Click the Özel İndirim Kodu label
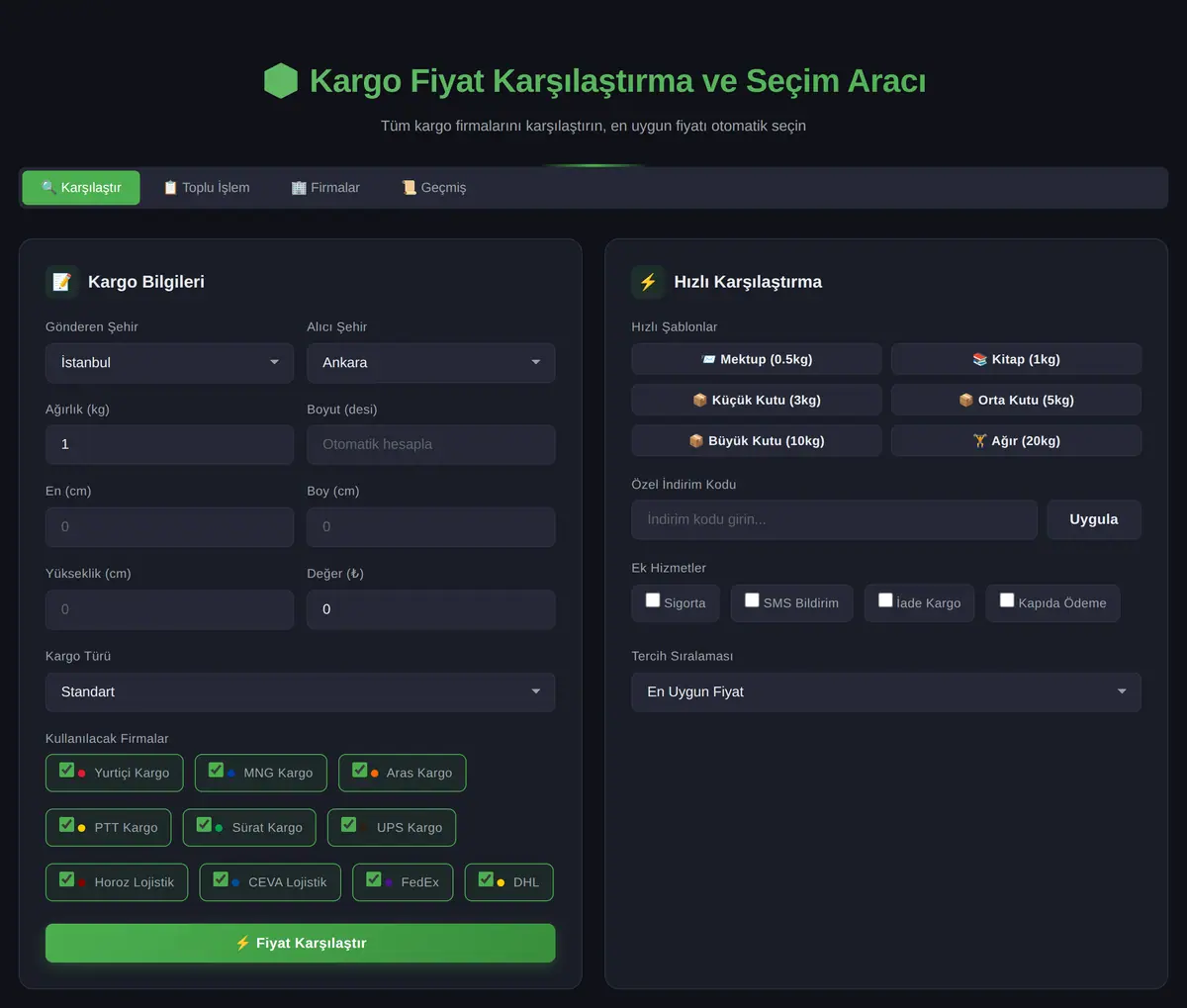Viewport: 1187px width, 1008px height. tap(684, 485)
